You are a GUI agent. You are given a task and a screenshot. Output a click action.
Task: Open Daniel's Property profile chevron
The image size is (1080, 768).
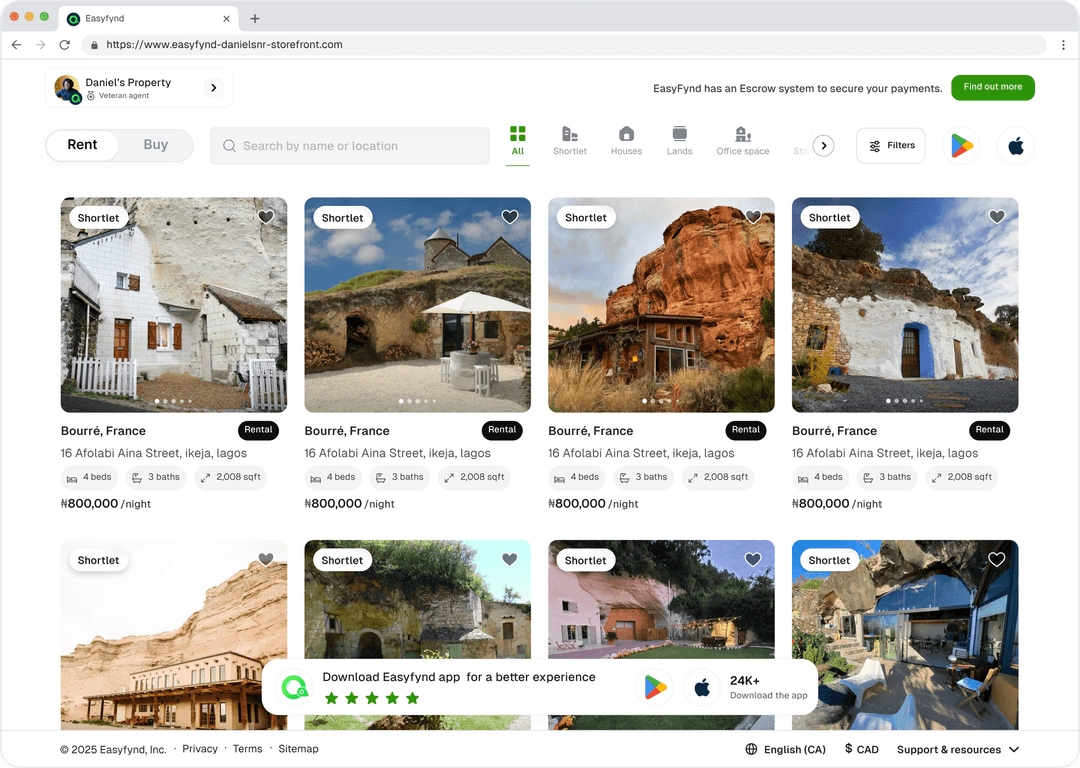(x=213, y=88)
